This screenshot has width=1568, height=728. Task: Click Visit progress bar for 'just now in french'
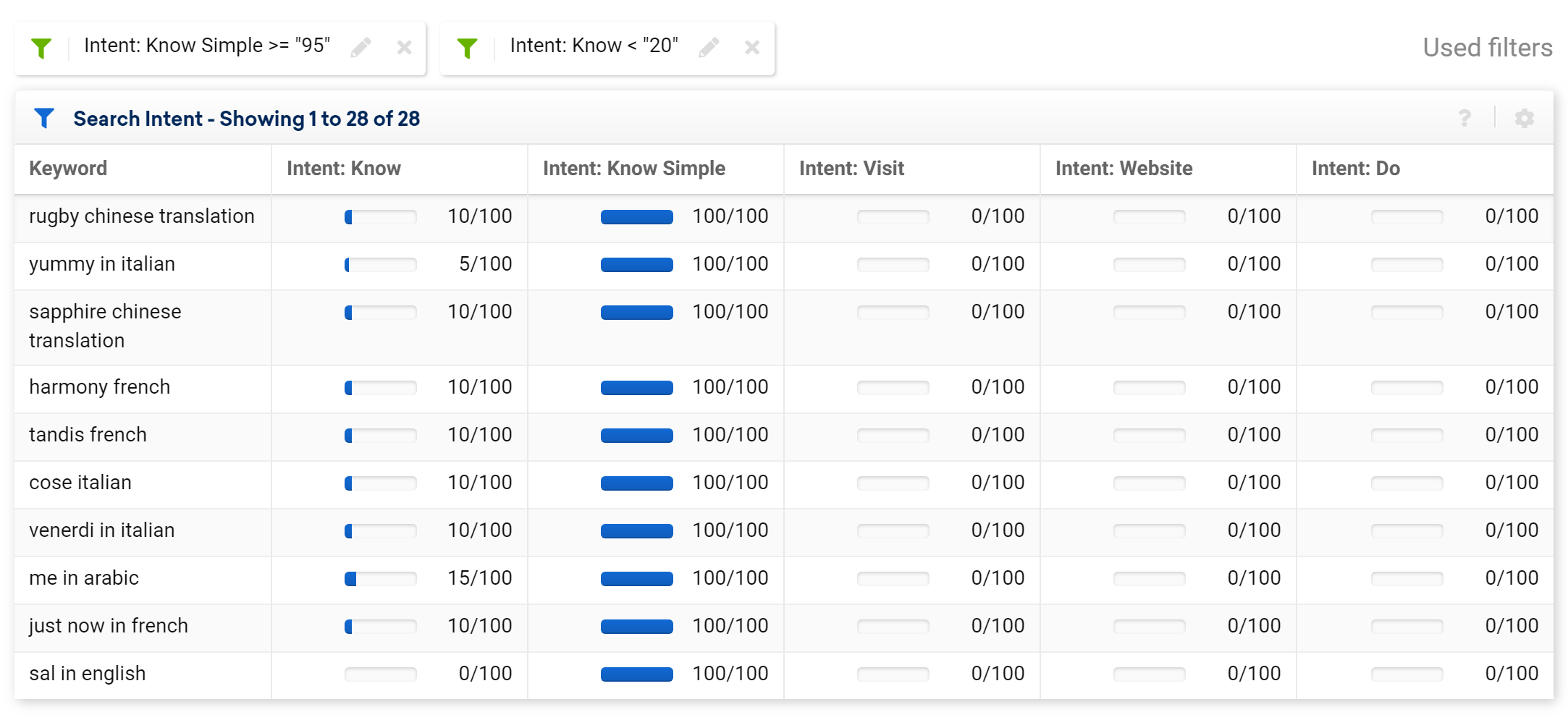893,627
